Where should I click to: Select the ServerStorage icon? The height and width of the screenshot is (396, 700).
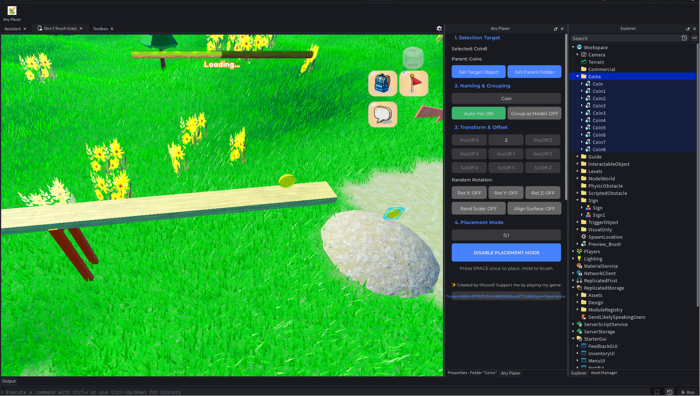point(579,332)
